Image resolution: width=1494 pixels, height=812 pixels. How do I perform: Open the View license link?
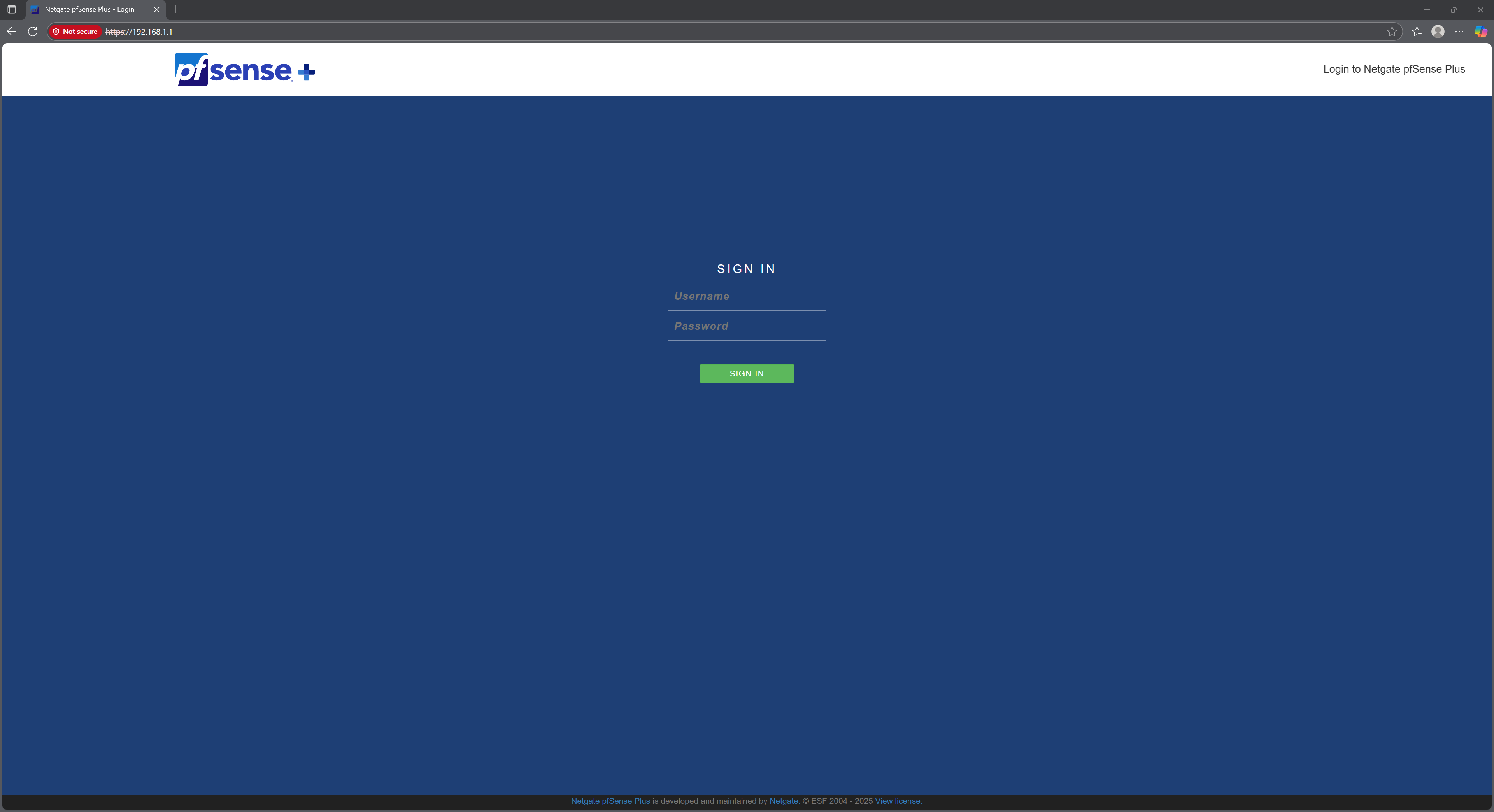[898, 801]
